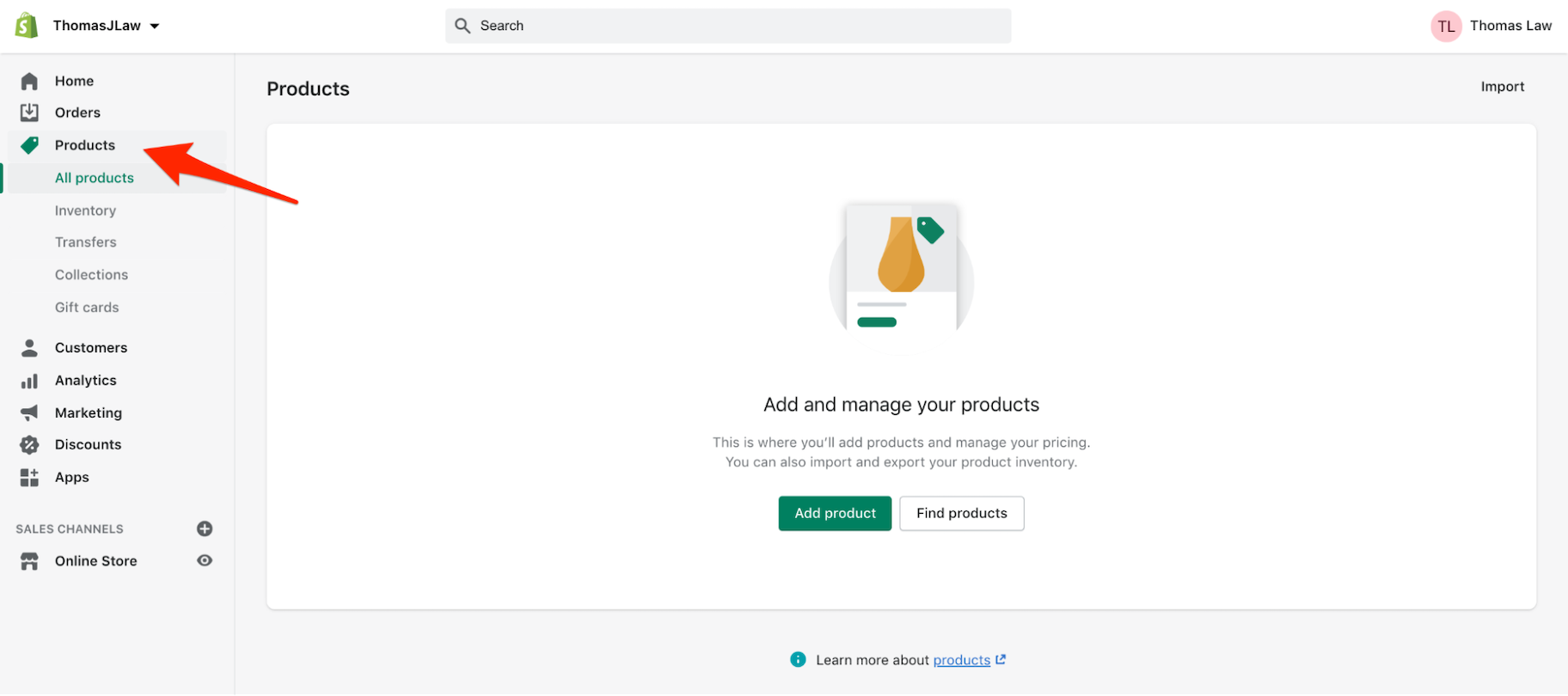This screenshot has height=696, width=1568.
Task: Click the Add product button
Action: pyautogui.click(x=834, y=513)
